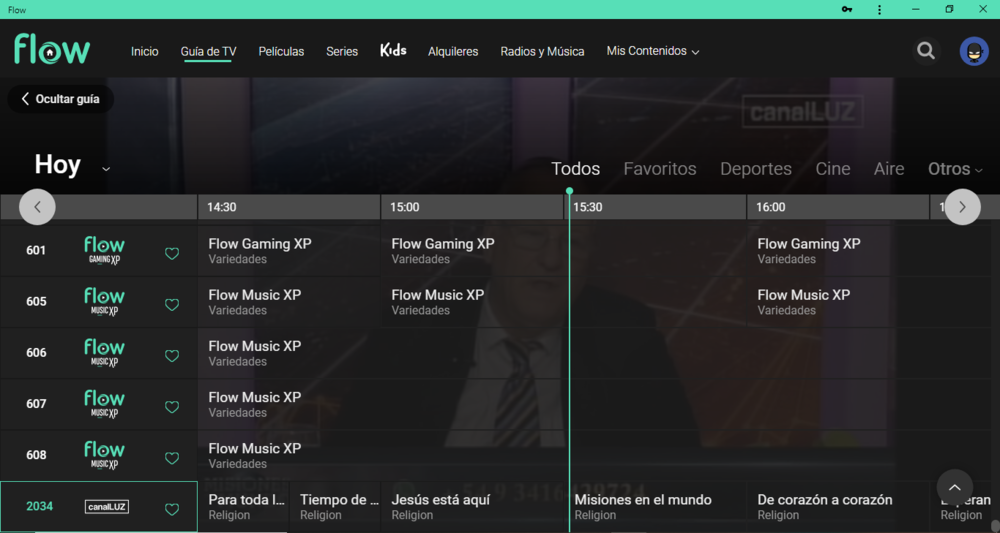Toggle favorite heart for channel 605
Image resolution: width=1000 pixels, height=533 pixels.
pyautogui.click(x=172, y=305)
